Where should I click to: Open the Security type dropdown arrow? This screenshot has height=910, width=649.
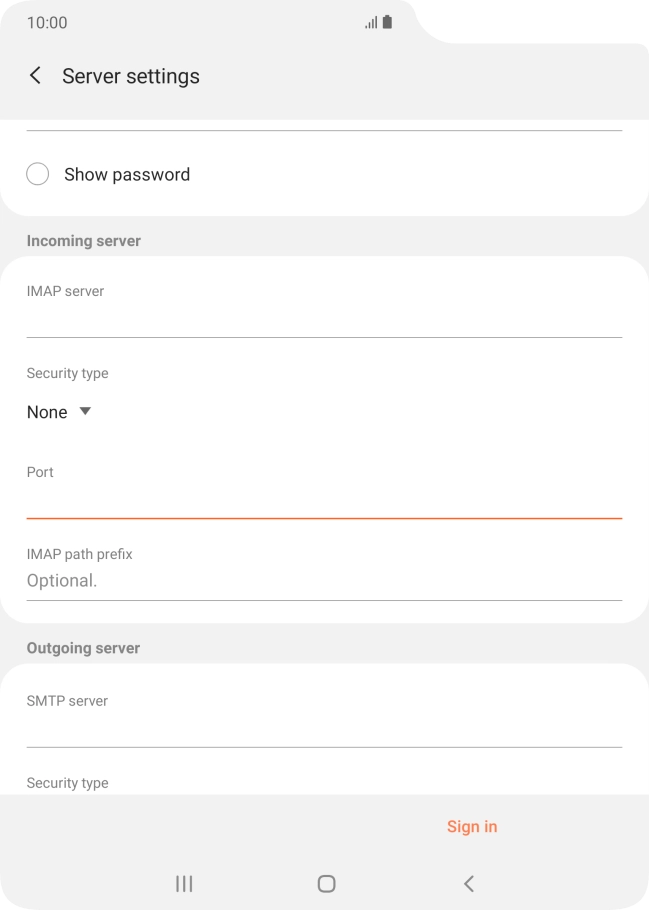[85, 411]
